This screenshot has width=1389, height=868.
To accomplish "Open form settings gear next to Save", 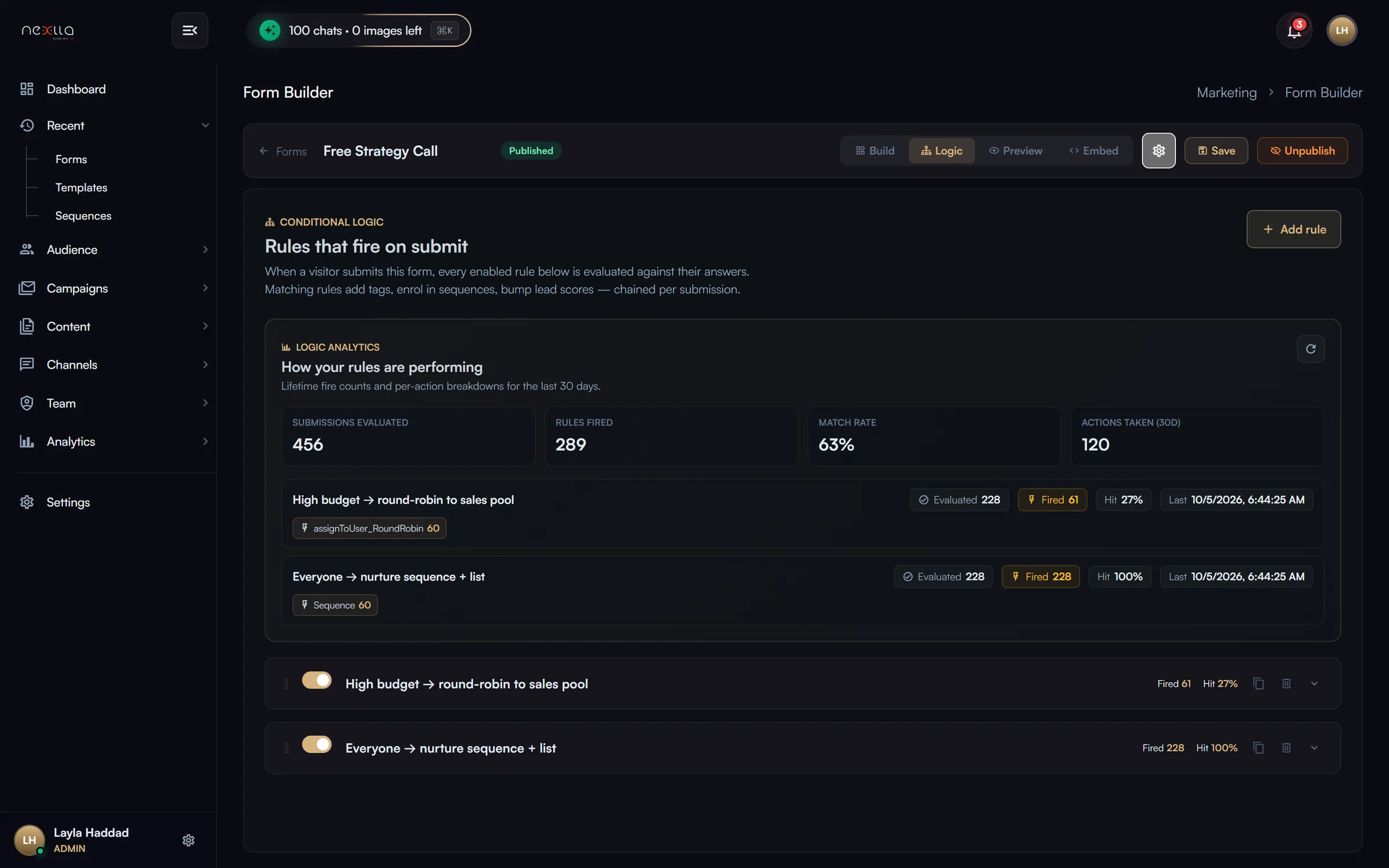I will pos(1158,150).
